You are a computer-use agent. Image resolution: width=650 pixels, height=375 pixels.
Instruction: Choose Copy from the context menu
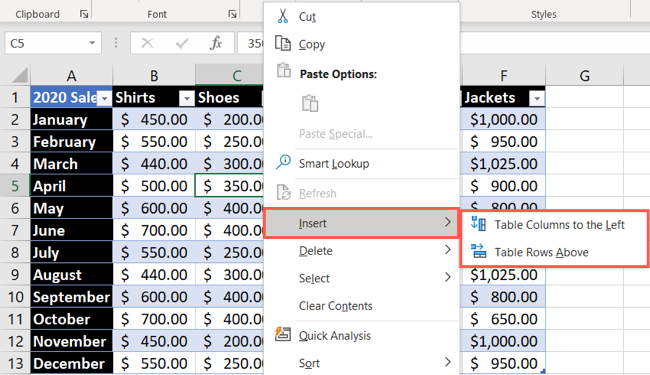pyautogui.click(x=361, y=44)
